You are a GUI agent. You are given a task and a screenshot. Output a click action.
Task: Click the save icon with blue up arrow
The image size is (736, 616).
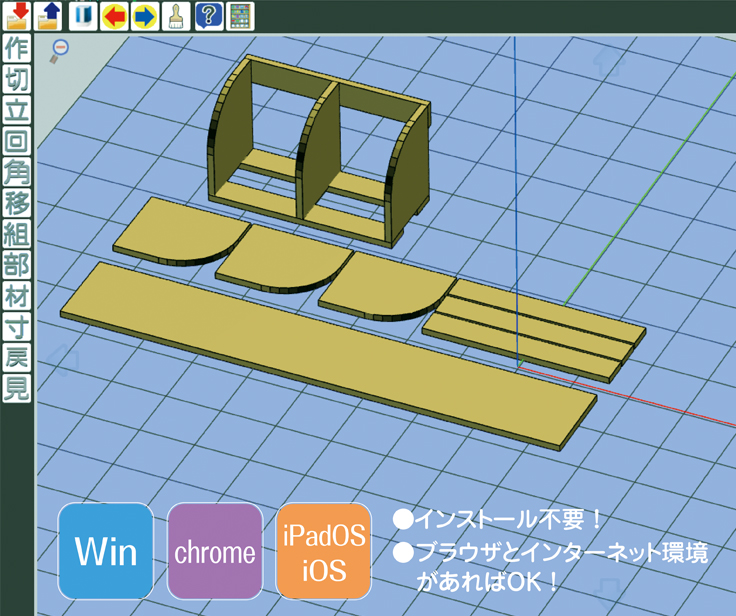tap(48, 15)
